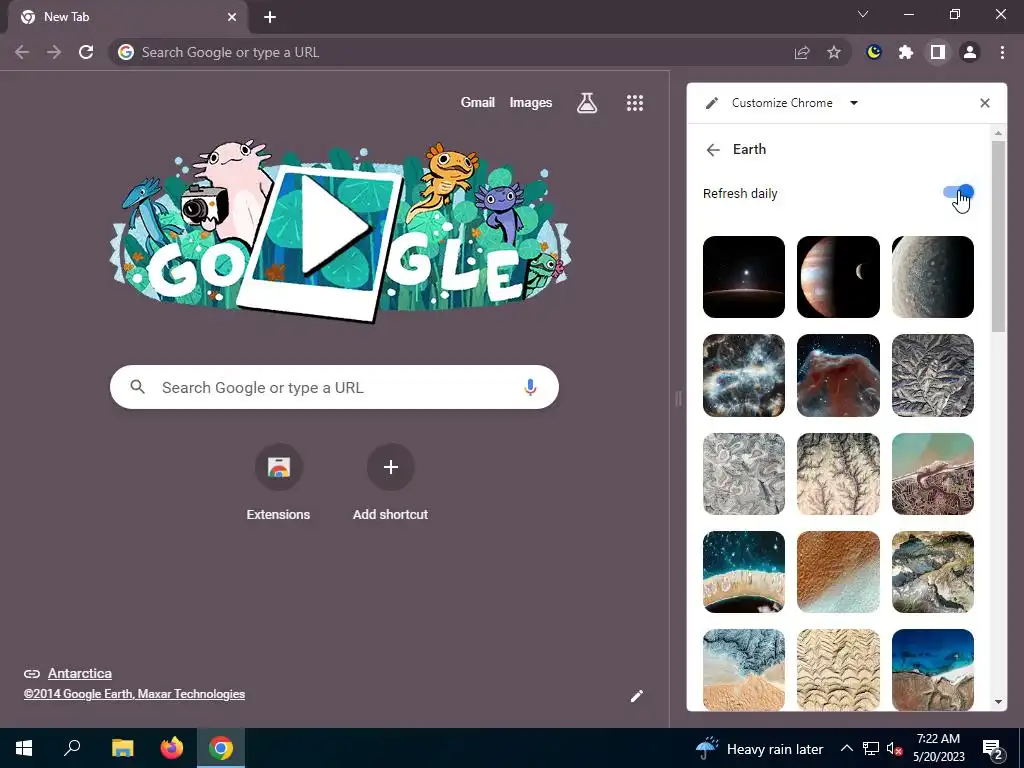
Task: Click the Chrome taskbar icon
Action: tap(221, 748)
